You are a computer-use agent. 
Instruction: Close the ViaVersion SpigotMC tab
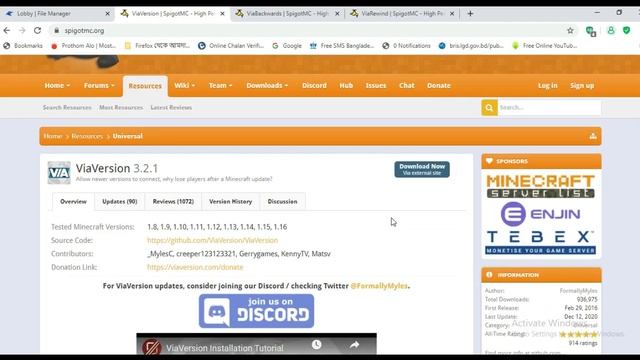pyautogui.click(x=222, y=13)
